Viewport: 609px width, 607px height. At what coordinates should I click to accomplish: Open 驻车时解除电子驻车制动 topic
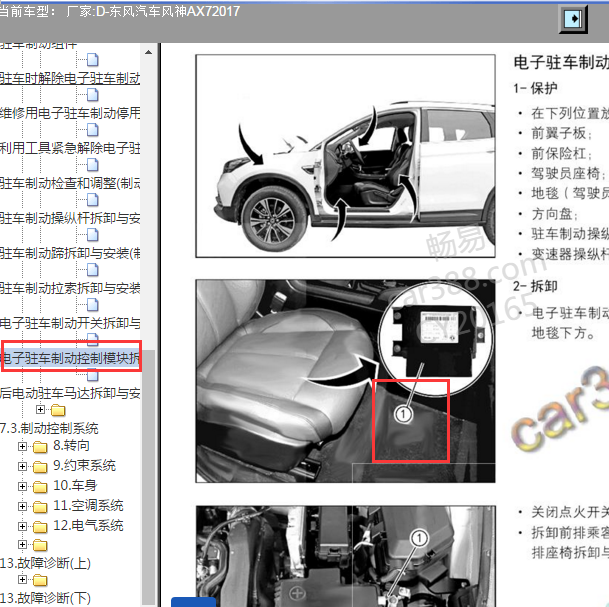(70, 78)
